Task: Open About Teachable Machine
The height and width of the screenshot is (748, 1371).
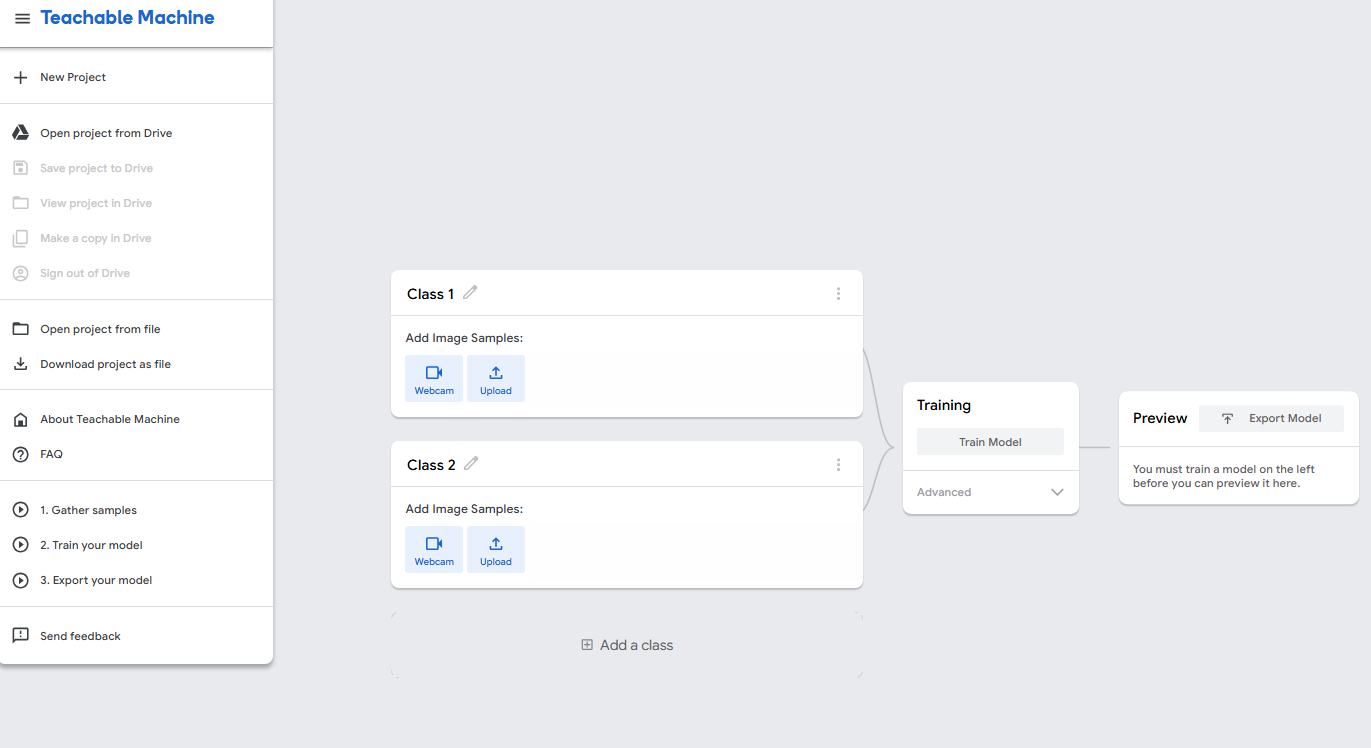Action: 110,419
